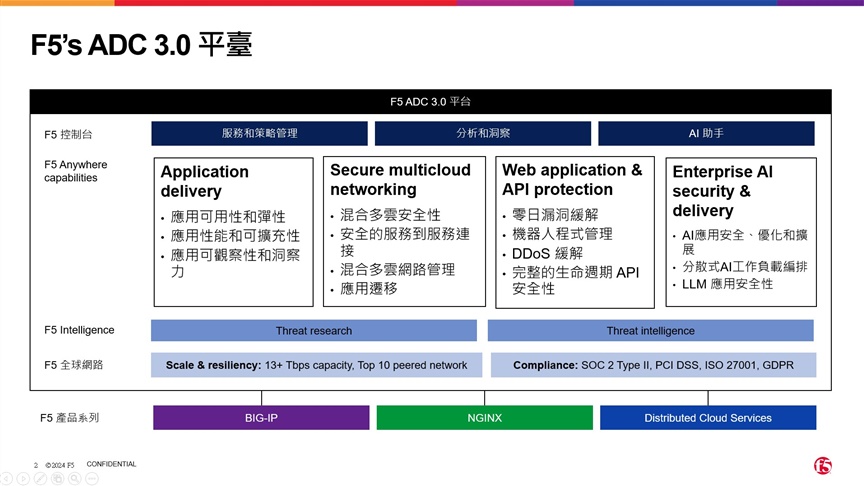Click the Scale & resiliency bar
Screen dimensions: 864x486
pyautogui.click(x=316, y=365)
